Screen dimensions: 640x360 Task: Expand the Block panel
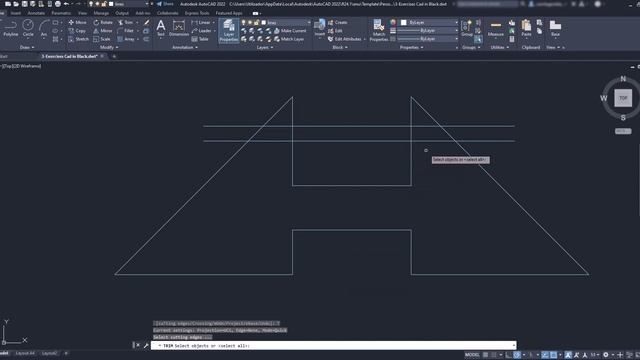pos(340,48)
